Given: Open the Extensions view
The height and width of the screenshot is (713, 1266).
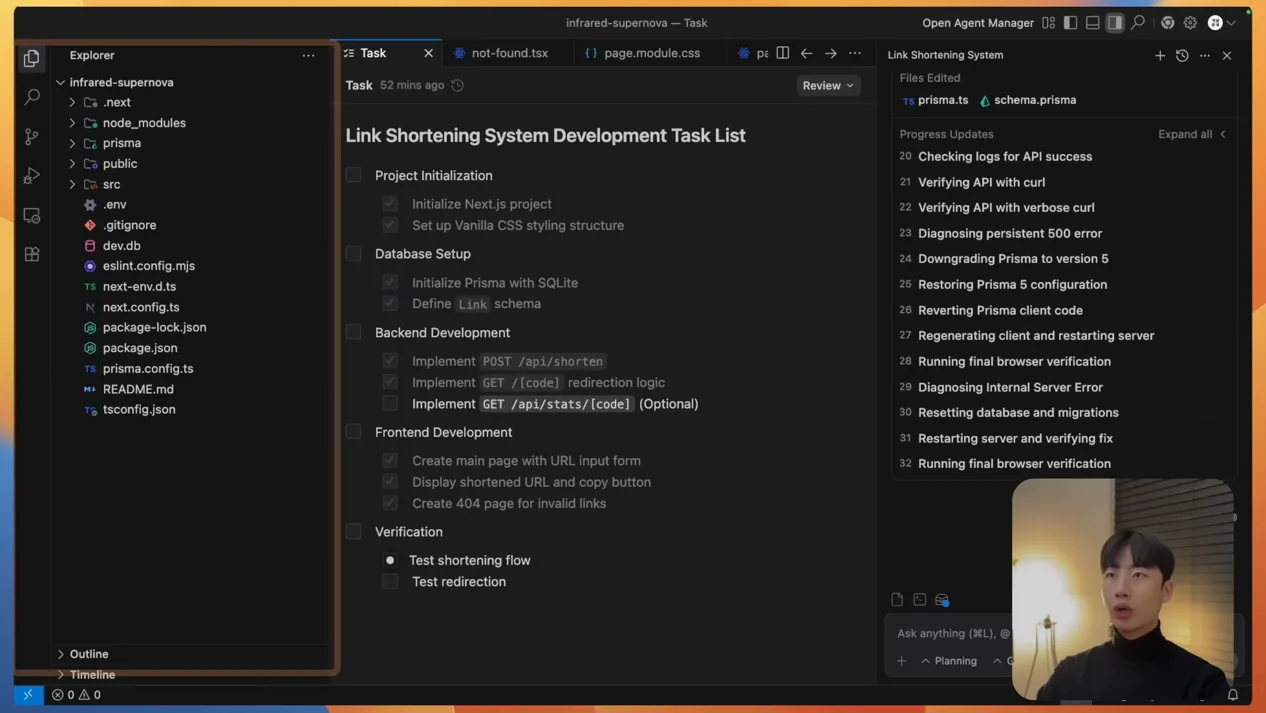Looking at the screenshot, I should [x=32, y=254].
